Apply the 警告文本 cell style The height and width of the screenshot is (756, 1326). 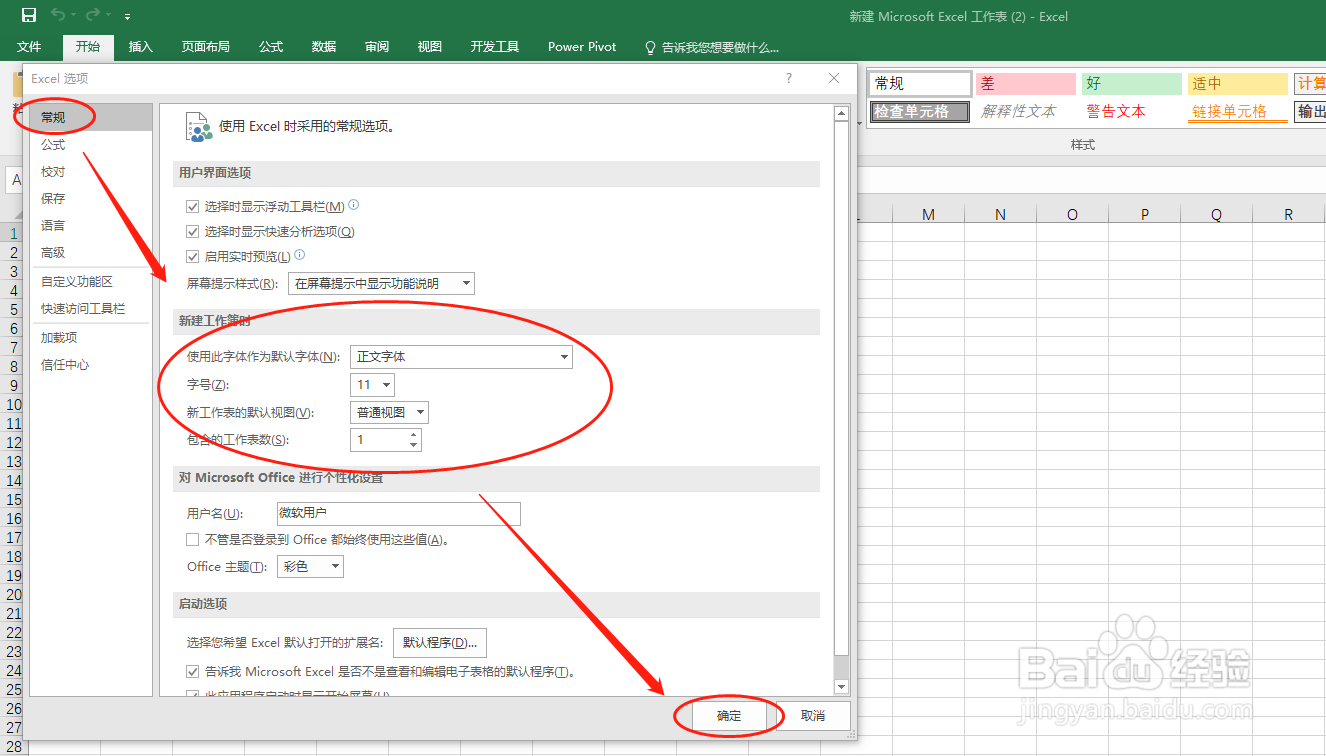click(1132, 111)
